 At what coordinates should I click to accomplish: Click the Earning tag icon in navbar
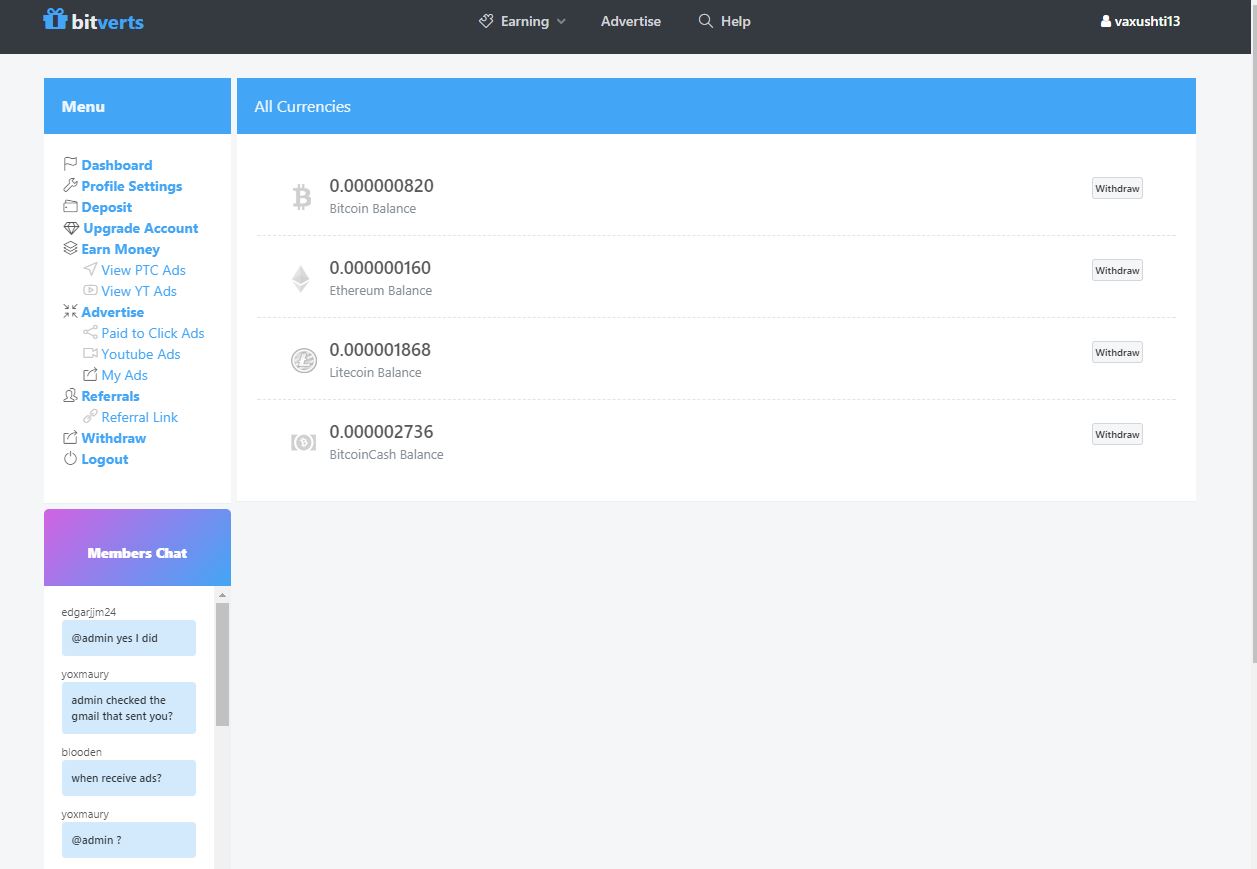[x=486, y=21]
